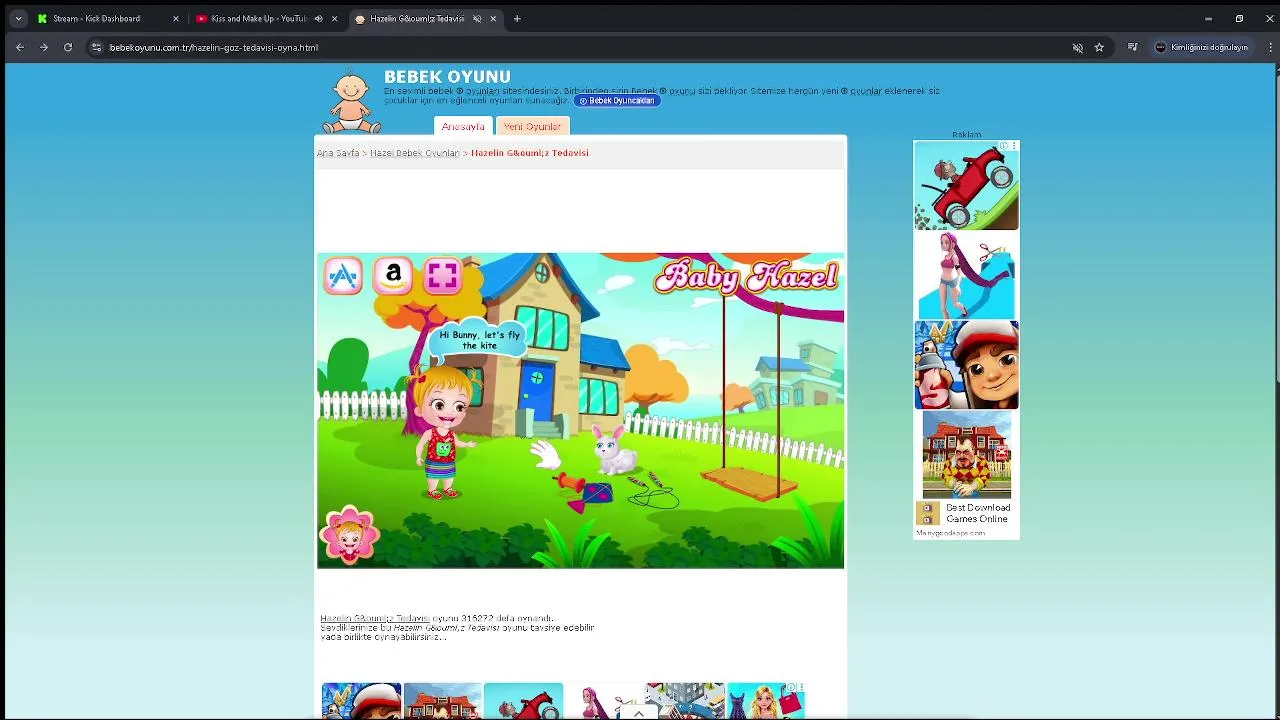Click the Baby Hazel face badge in game
Screen dimensions: 1280x720
point(349,535)
